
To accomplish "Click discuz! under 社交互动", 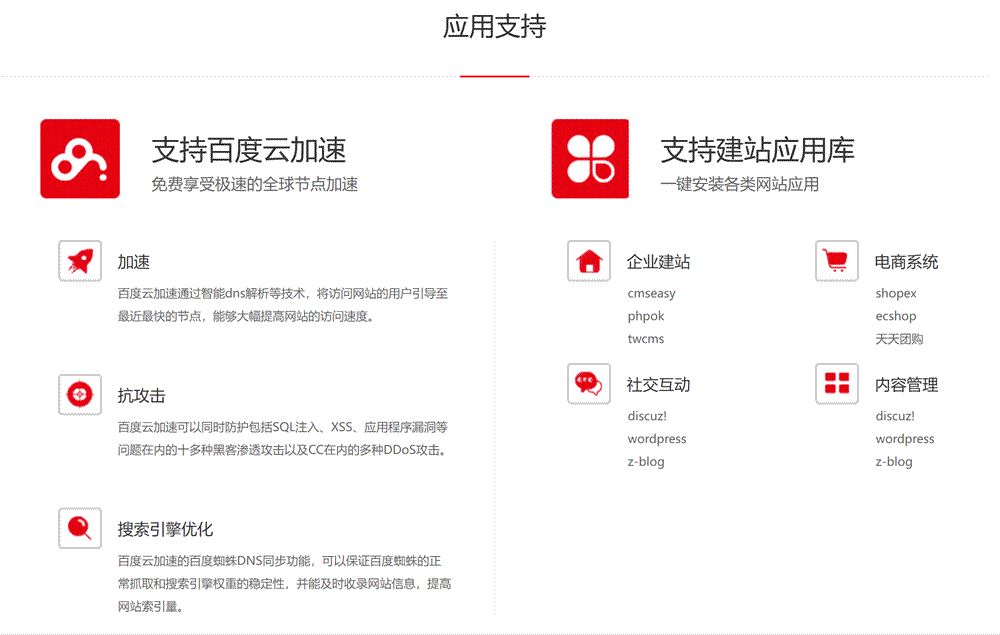I will [x=646, y=416].
